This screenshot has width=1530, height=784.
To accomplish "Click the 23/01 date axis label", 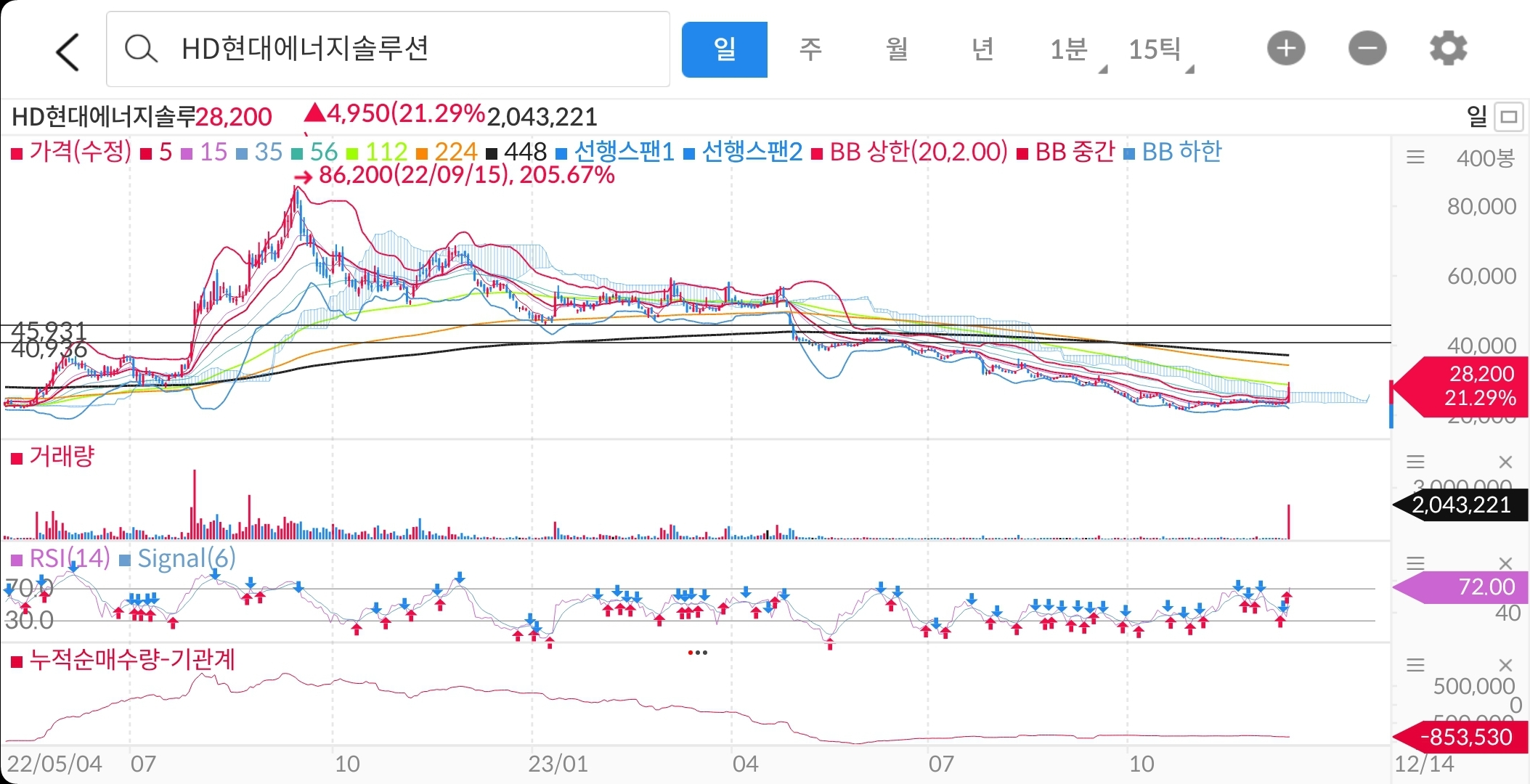I will click(x=558, y=764).
